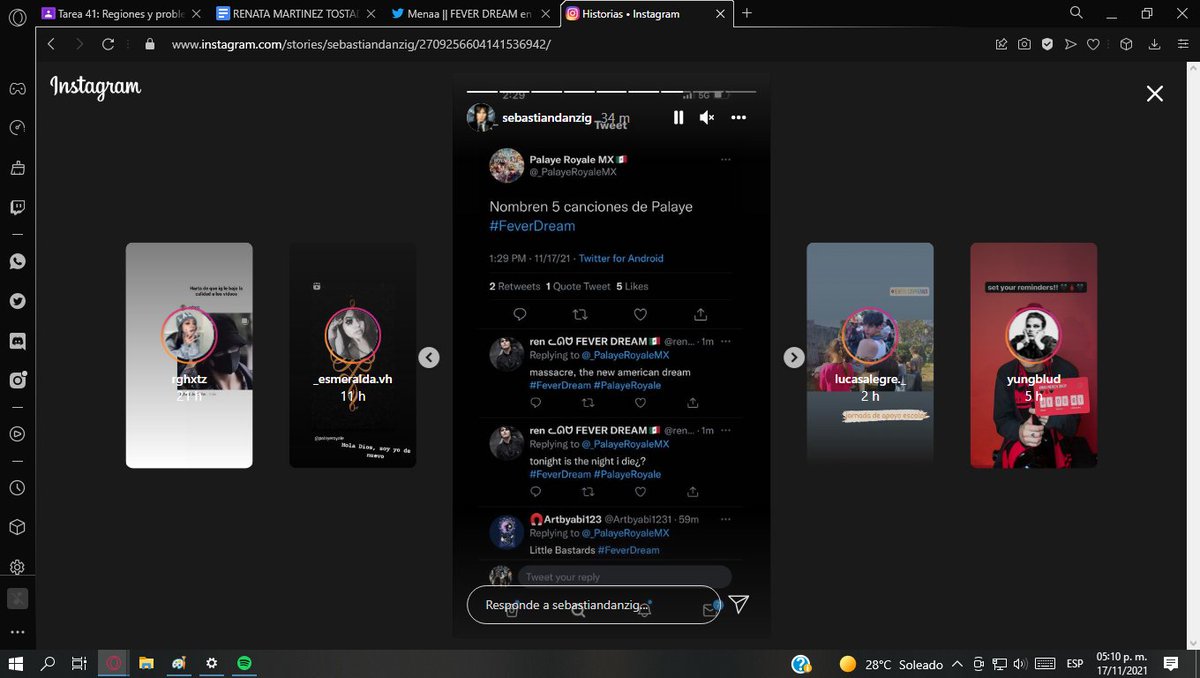Screen dimensions: 1200x678
Task: Advance to the next story with right arrow
Action: pos(794,357)
